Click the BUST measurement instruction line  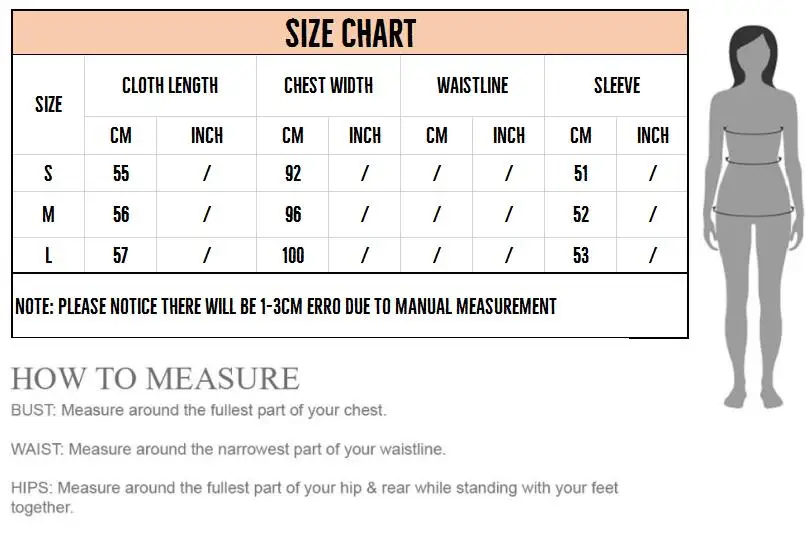198,410
